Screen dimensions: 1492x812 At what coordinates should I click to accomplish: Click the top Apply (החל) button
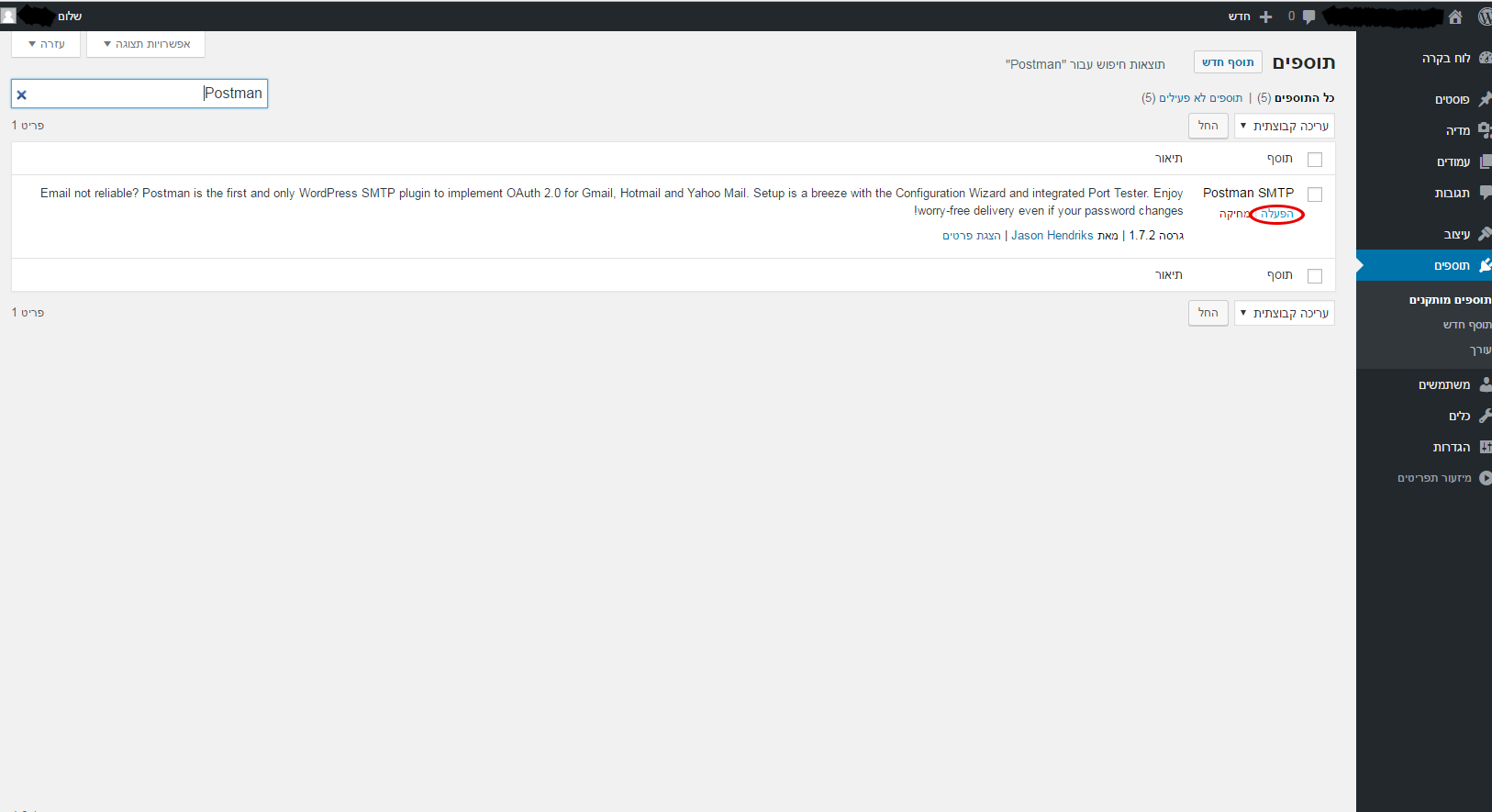(1208, 126)
